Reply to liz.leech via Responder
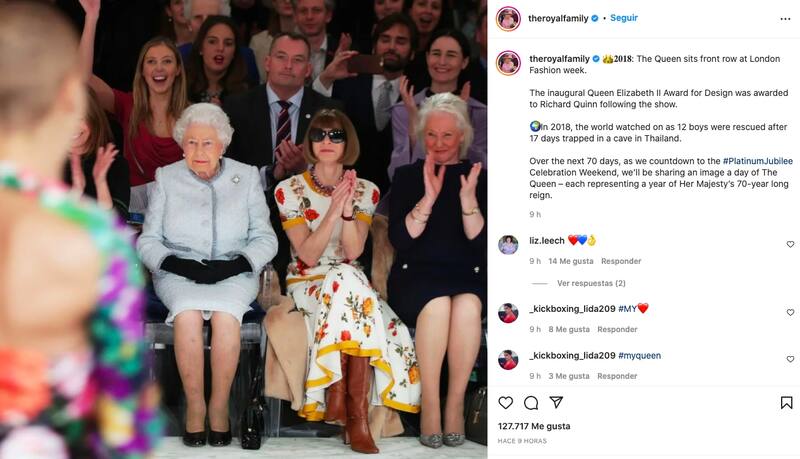Image resolution: width=800 pixels, height=459 pixels. [x=621, y=261]
